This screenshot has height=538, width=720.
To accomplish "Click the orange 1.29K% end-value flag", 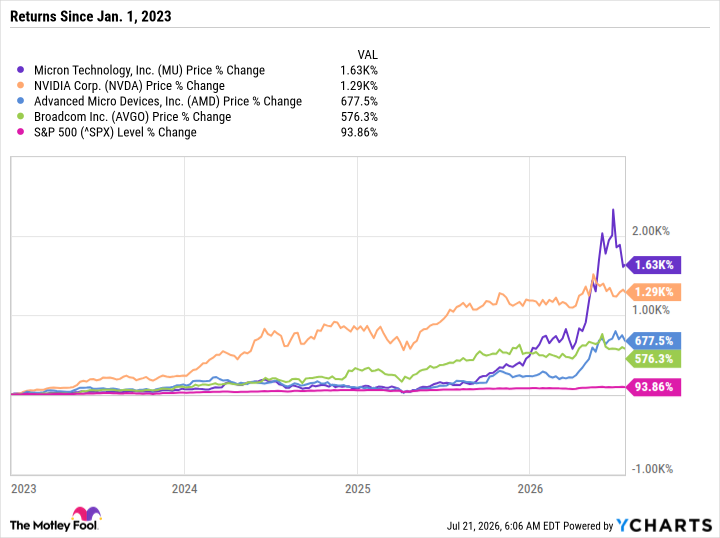I will [653, 292].
